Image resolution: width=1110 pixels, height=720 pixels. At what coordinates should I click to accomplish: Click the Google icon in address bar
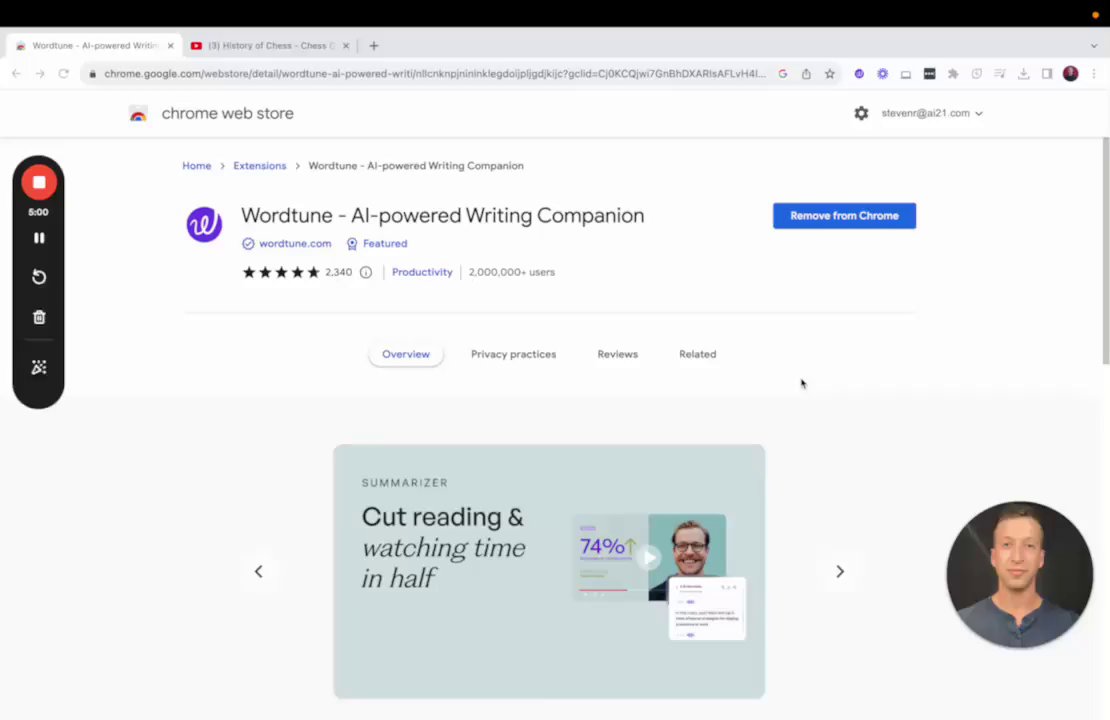coord(782,74)
